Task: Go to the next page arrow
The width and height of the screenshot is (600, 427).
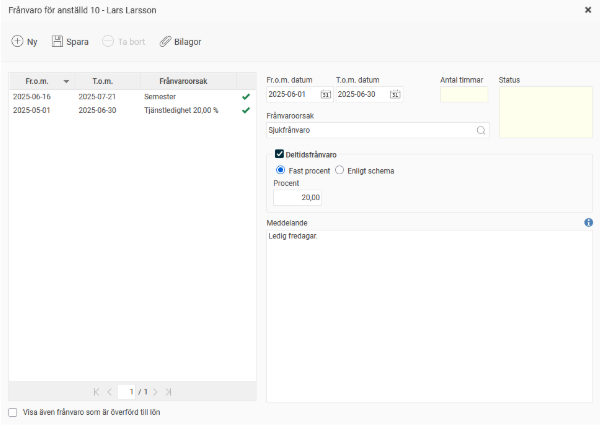Action: click(154, 391)
